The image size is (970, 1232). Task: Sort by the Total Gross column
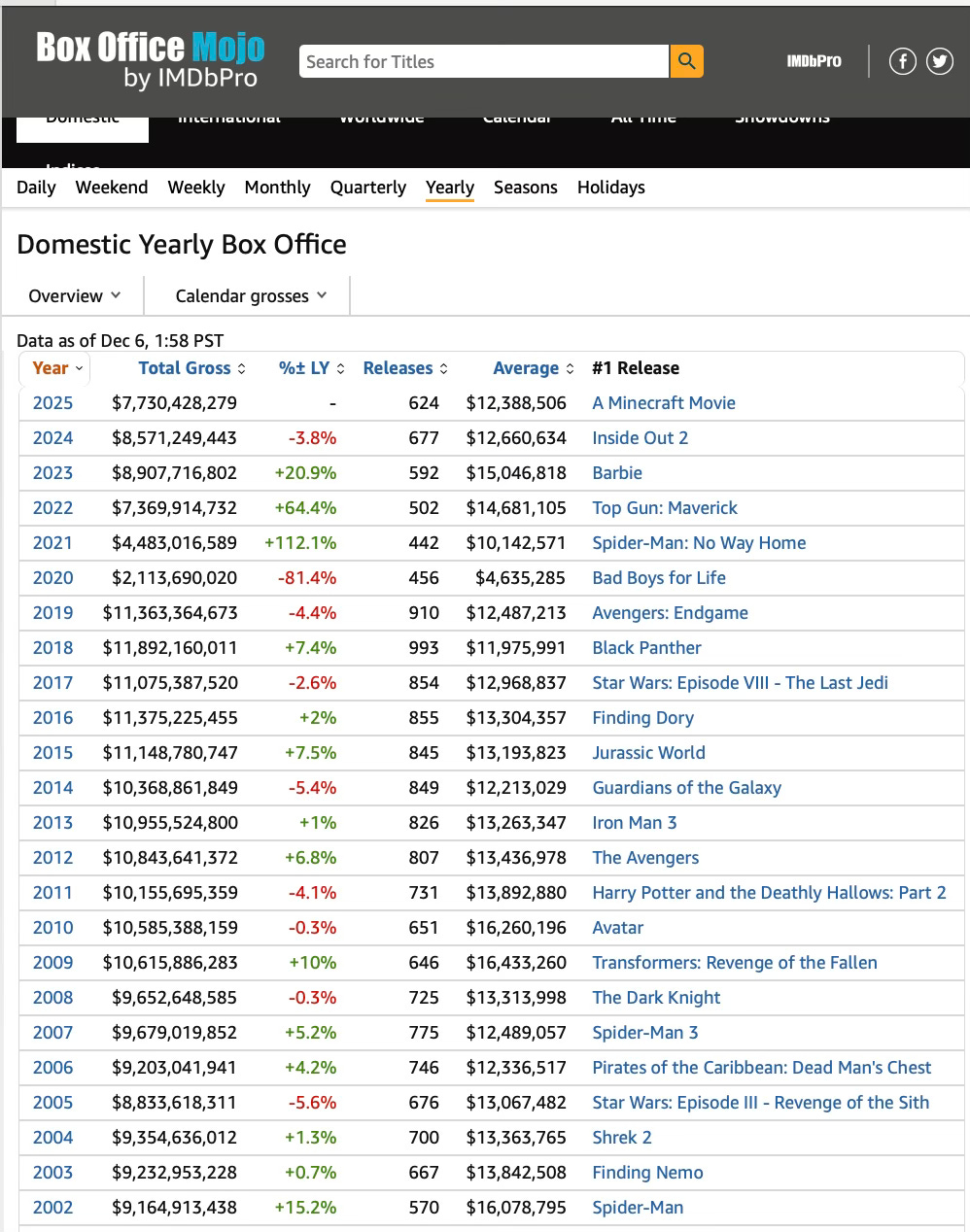[191, 368]
